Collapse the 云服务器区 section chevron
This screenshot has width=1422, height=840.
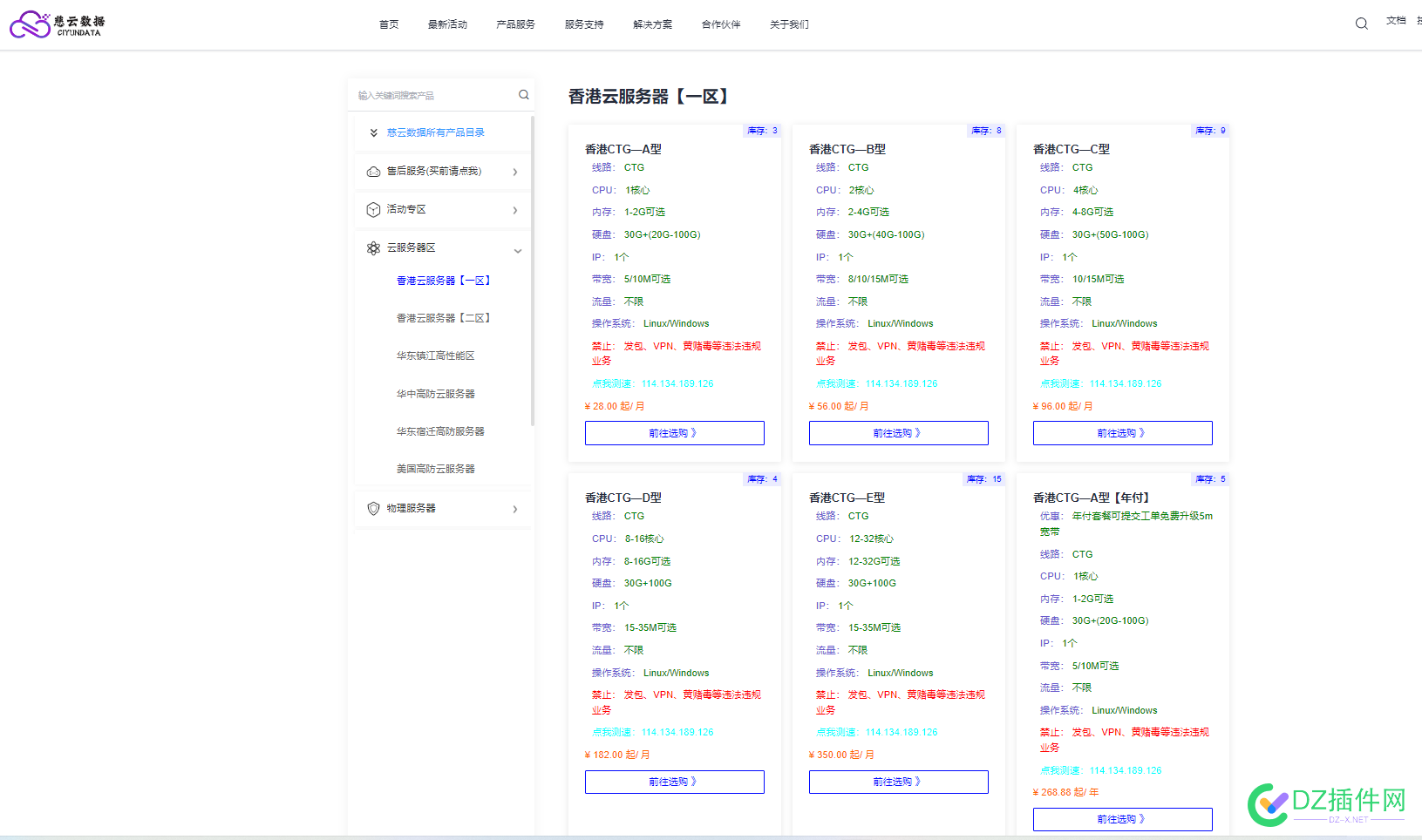[518, 251]
